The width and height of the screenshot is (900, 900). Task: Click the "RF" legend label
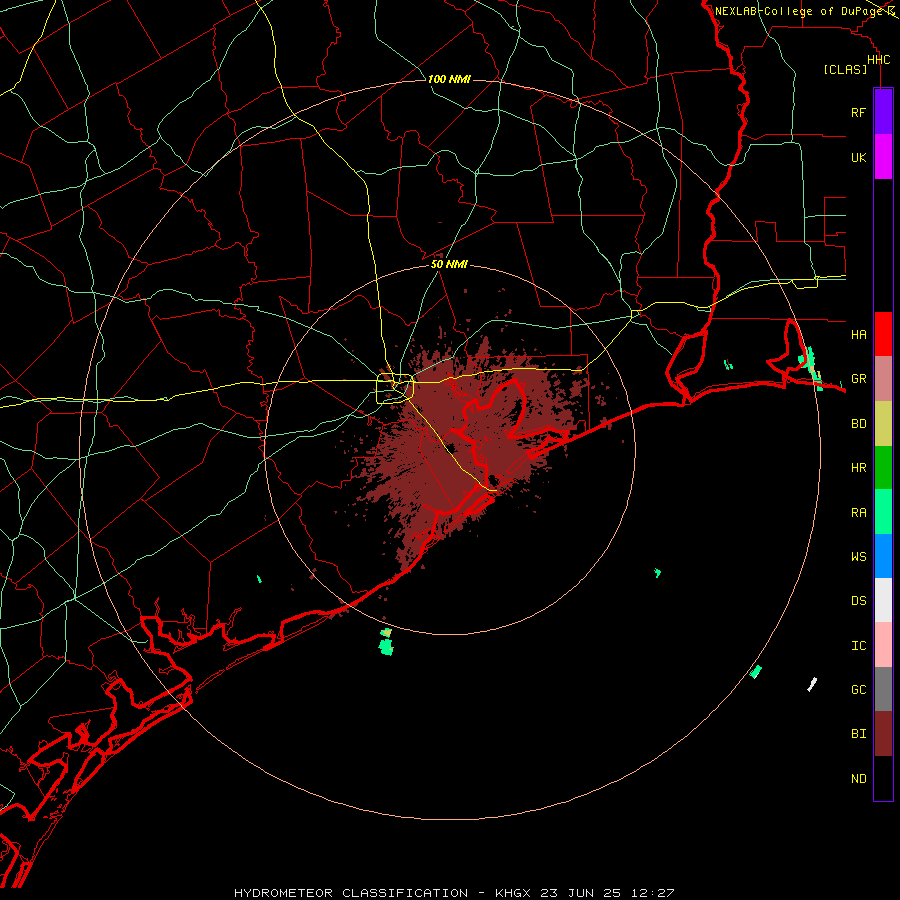[x=858, y=113]
